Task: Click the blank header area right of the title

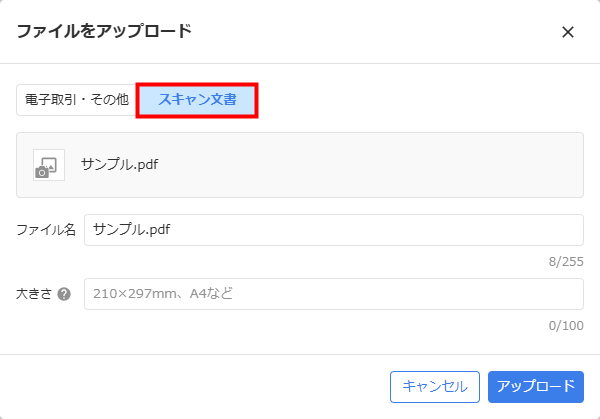Action: [x=375, y=31]
